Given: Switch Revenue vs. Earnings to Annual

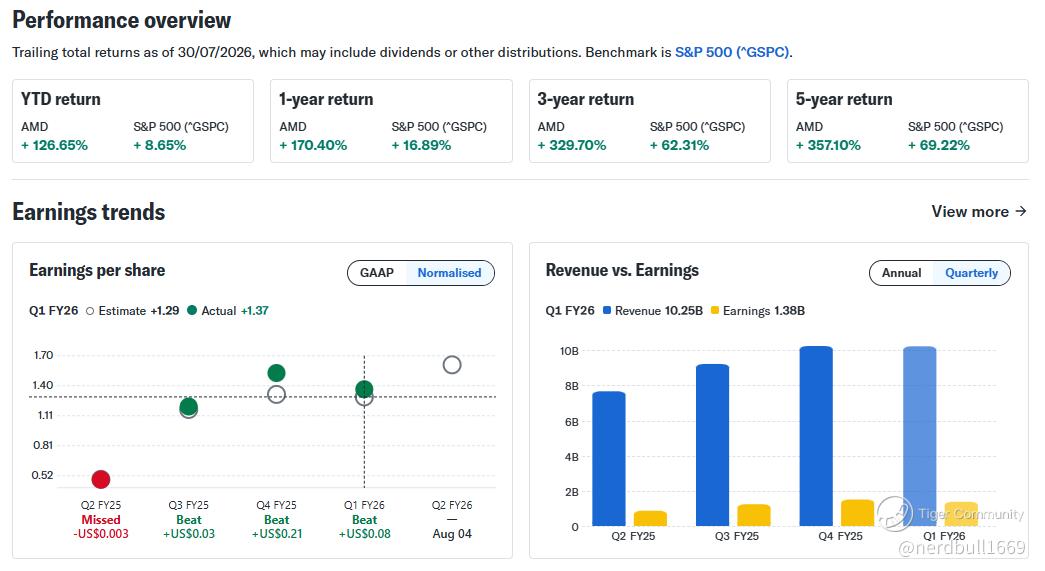Looking at the screenshot, I should [901, 273].
